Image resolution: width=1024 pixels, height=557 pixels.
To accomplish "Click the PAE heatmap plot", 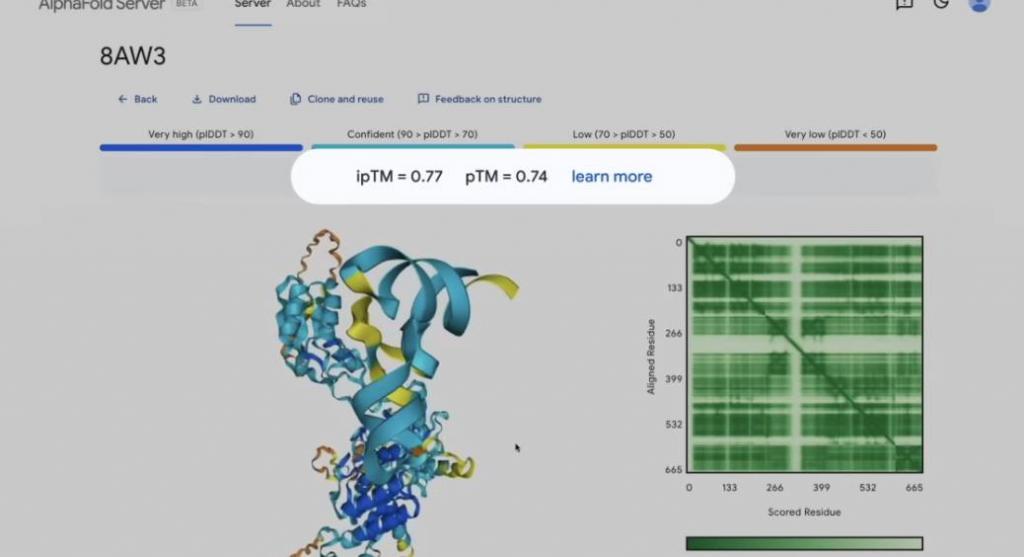I will [x=805, y=355].
